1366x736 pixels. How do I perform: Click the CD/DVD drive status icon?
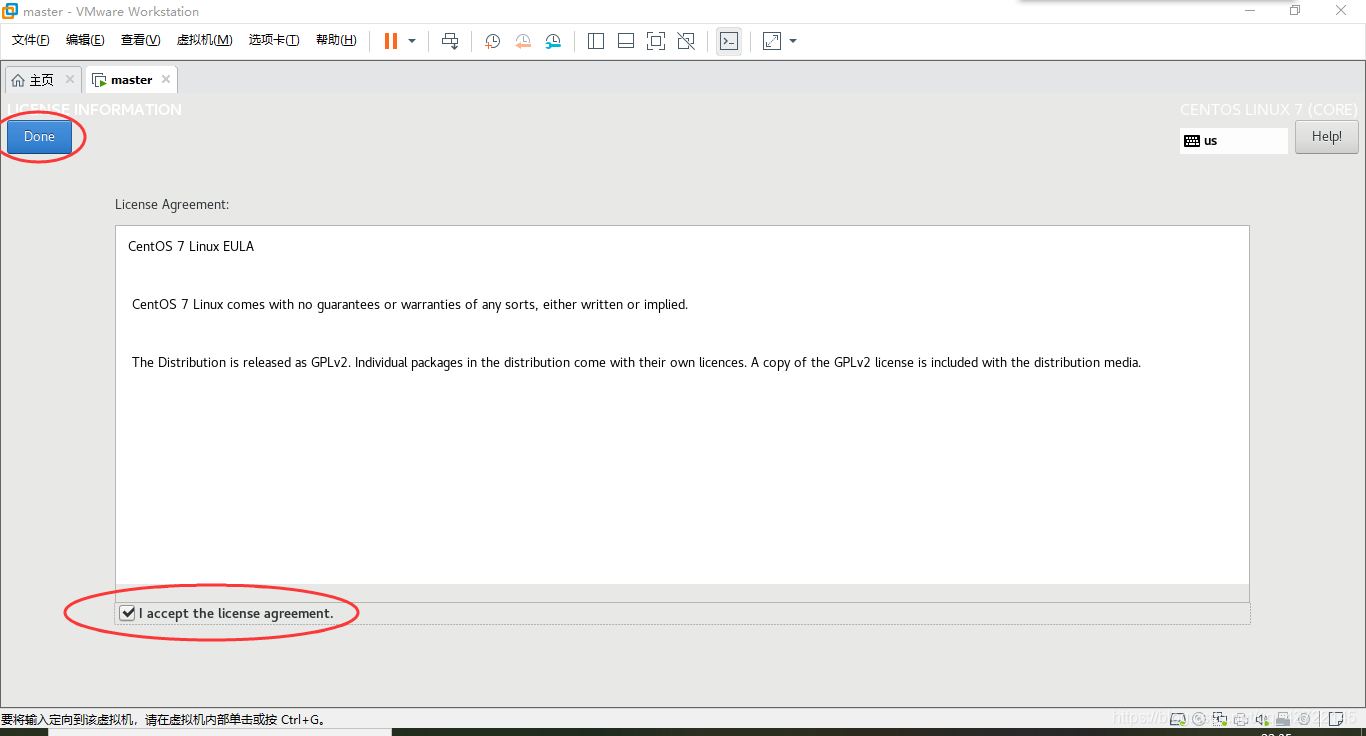[x=1199, y=719]
